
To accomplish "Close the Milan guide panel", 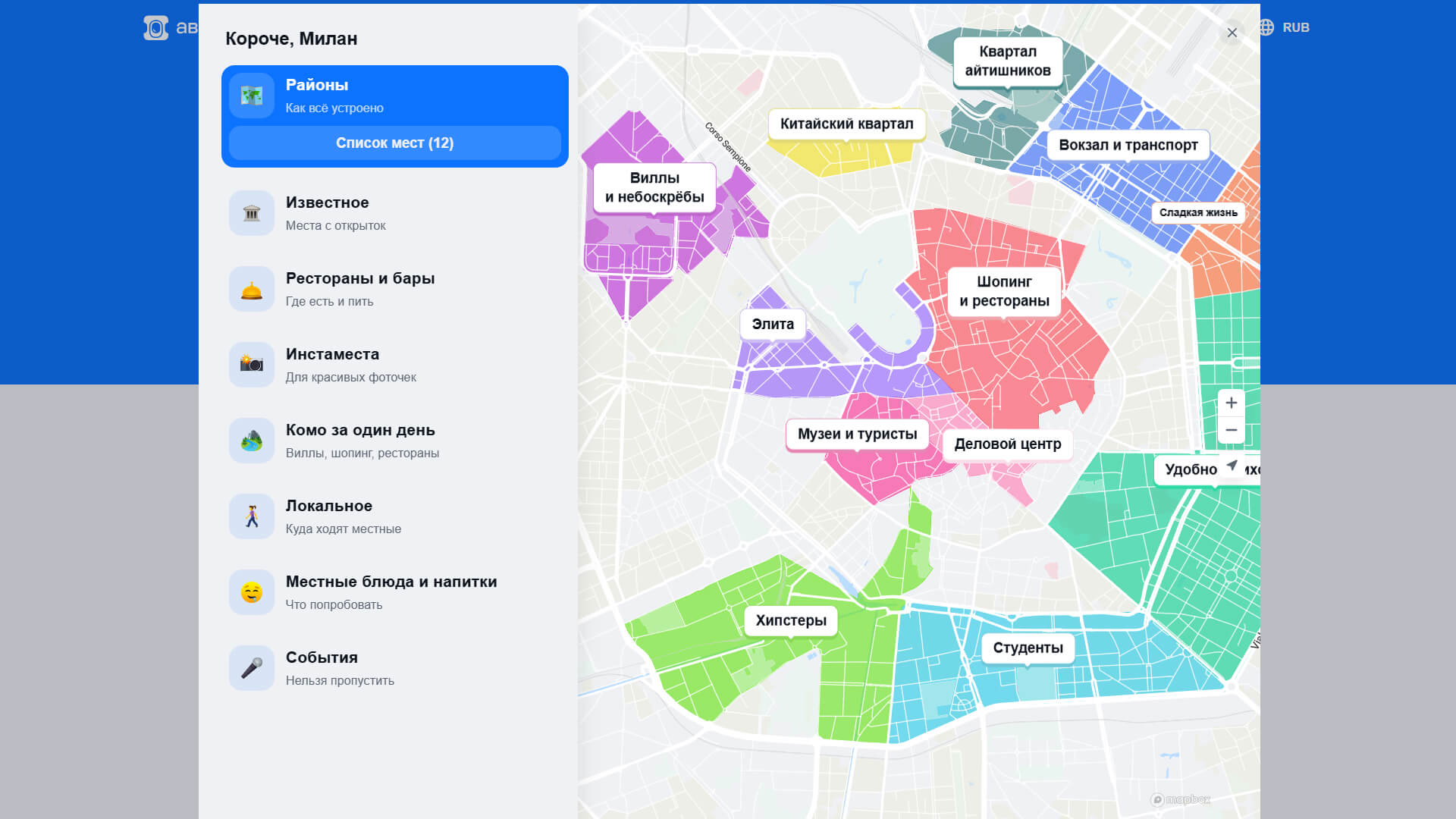I will [1232, 33].
